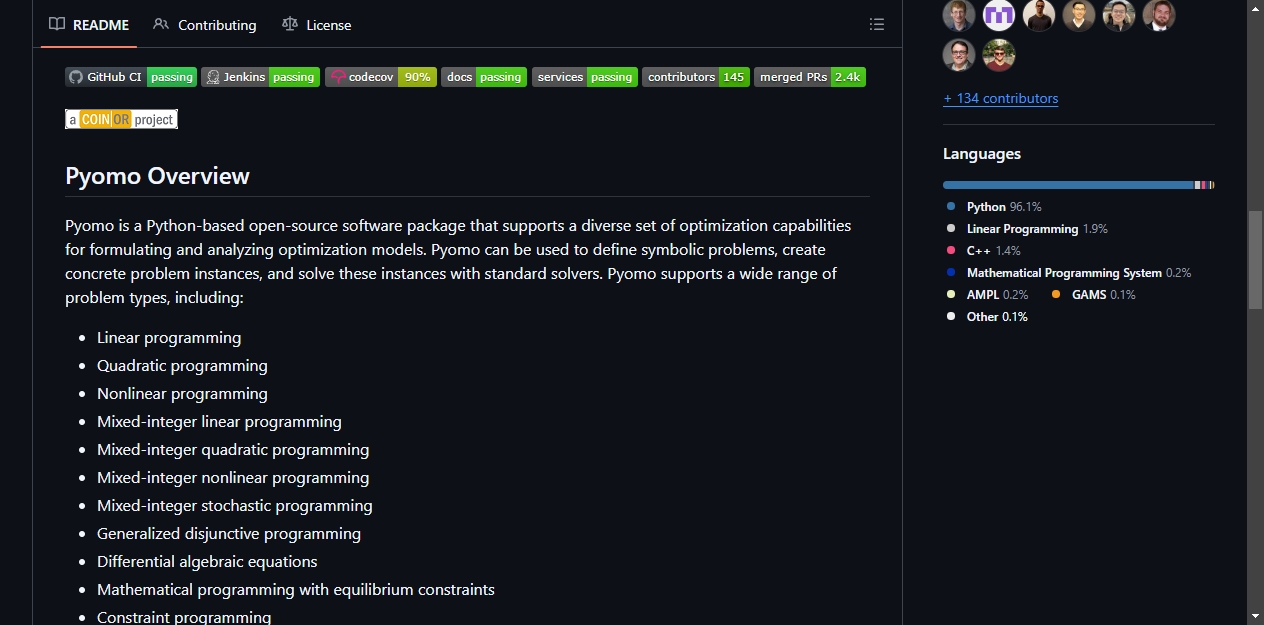The width and height of the screenshot is (1264, 625).
Task: Open the contributors 145 badge
Action: click(x=696, y=77)
